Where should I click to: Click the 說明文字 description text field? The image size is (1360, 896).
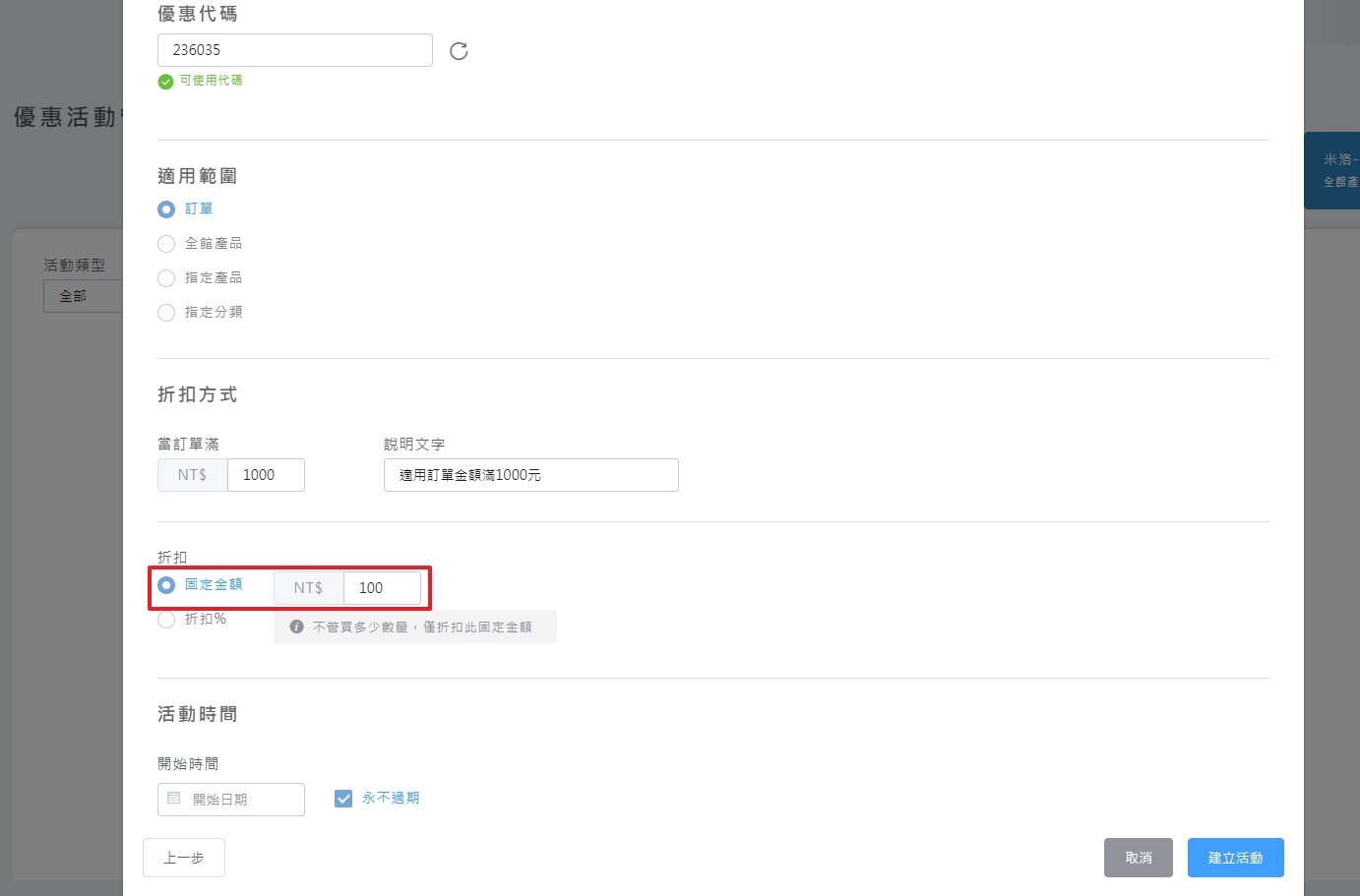coord(530,475)
